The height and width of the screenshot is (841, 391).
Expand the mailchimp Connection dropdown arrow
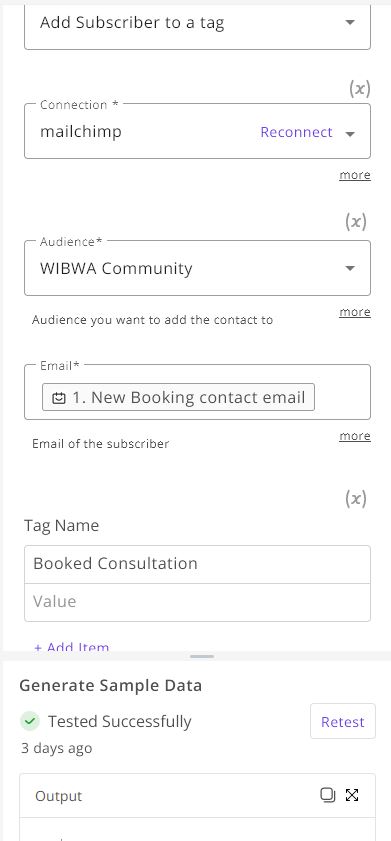(x=350, y=134)
